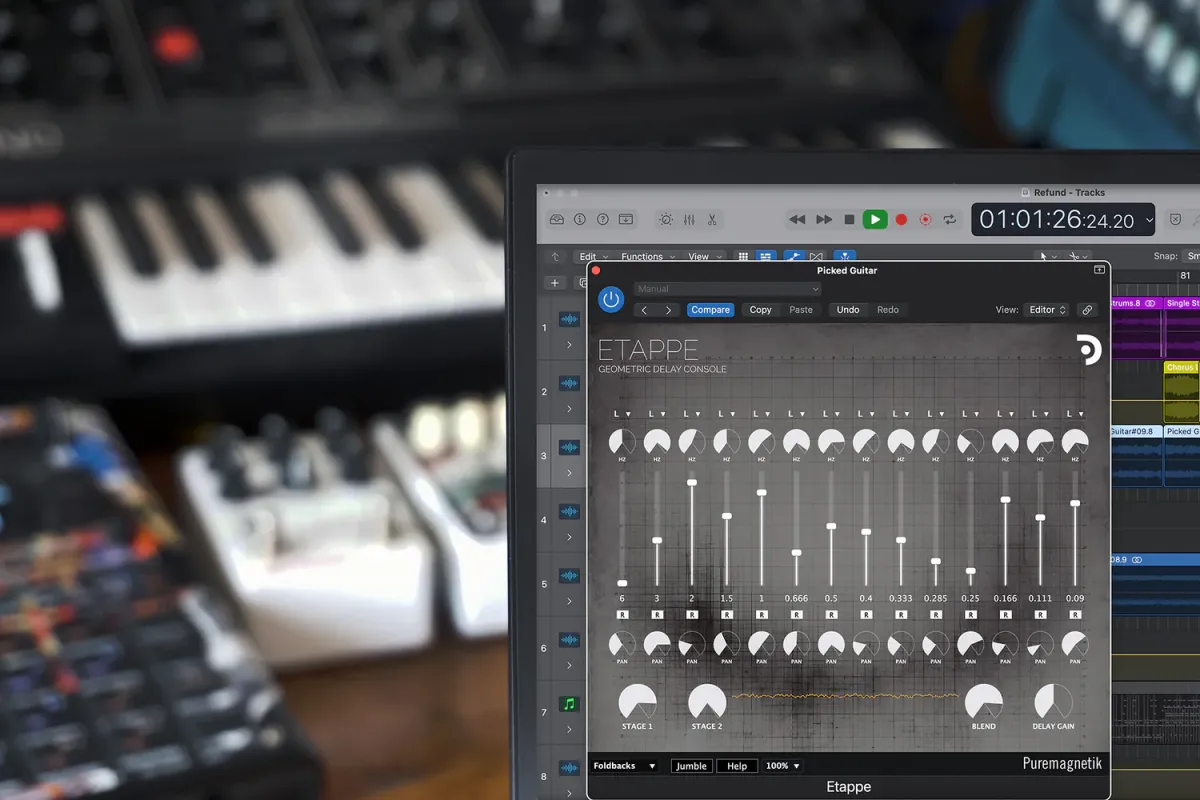The width and height of the screenshot is (1200, 800).
Task: Click Paste in the plugin header
Action: click(801, 310)
